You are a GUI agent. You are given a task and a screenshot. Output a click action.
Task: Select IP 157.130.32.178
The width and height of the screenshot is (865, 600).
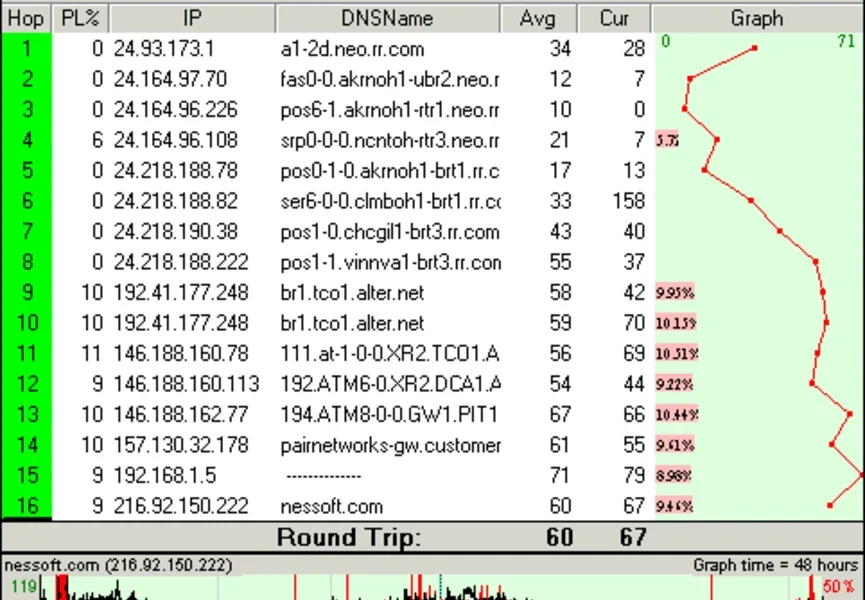[x=181, y=444]
